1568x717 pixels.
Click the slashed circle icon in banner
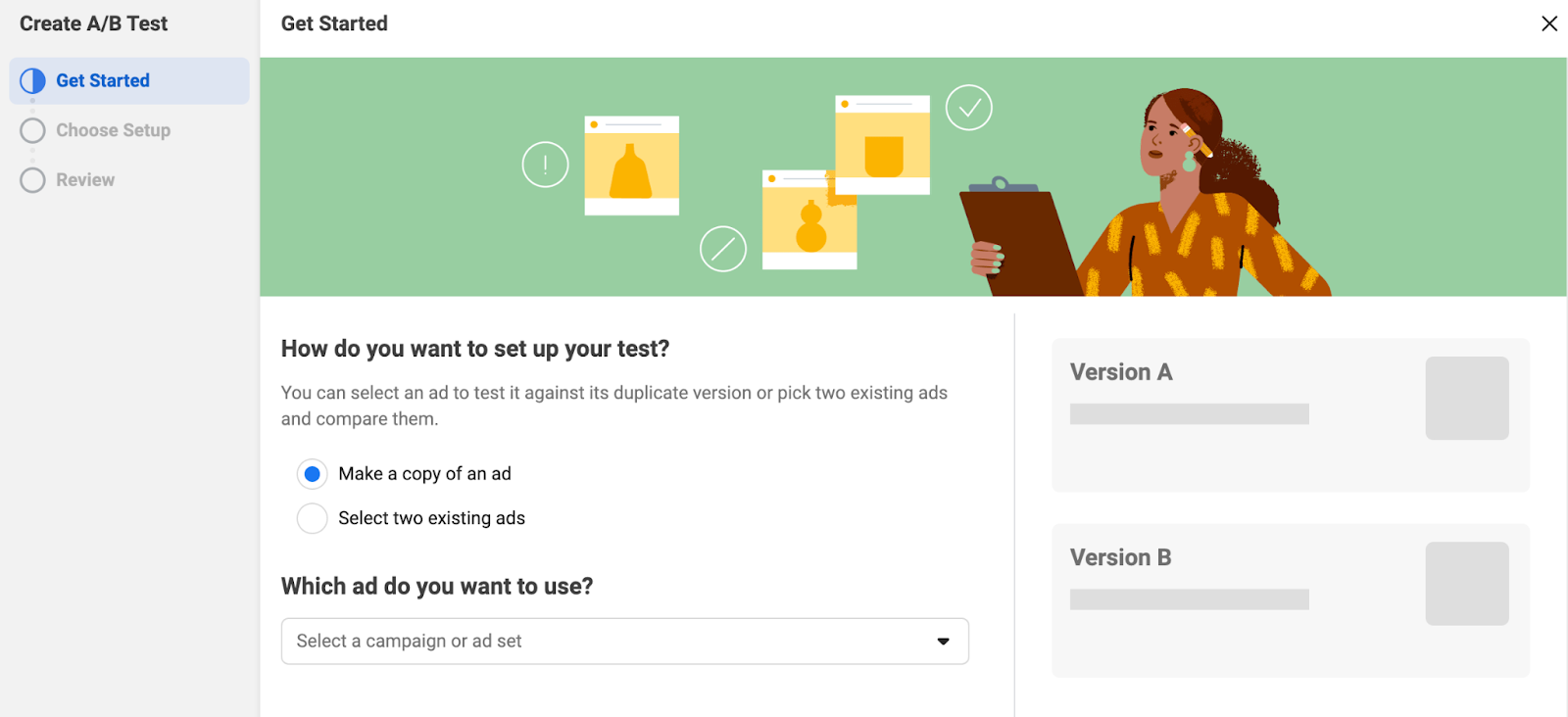click(x=723, y=249)
